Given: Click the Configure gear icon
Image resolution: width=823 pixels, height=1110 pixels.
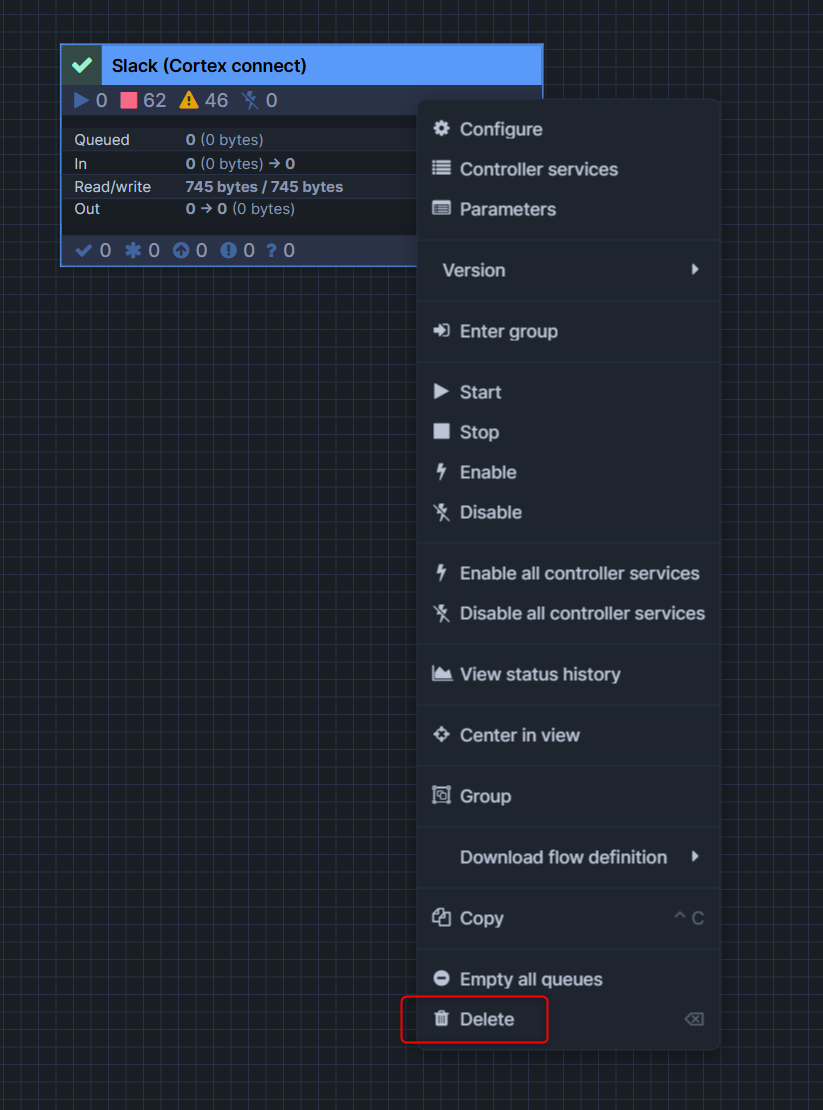Looking at the screenshot, I should pyautogui.click(x=441, y=129).
